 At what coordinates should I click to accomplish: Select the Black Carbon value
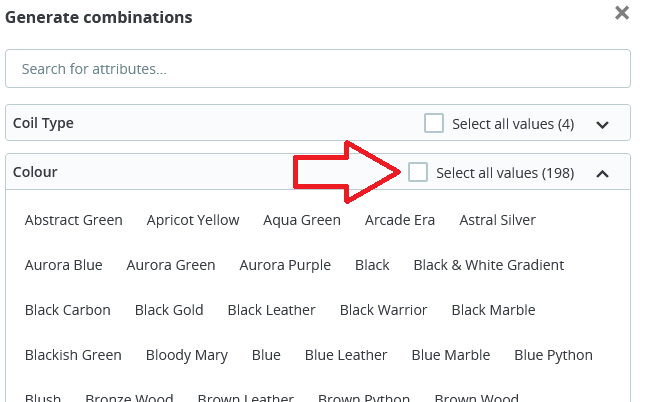pyautogui.click(x=68, y=310)
